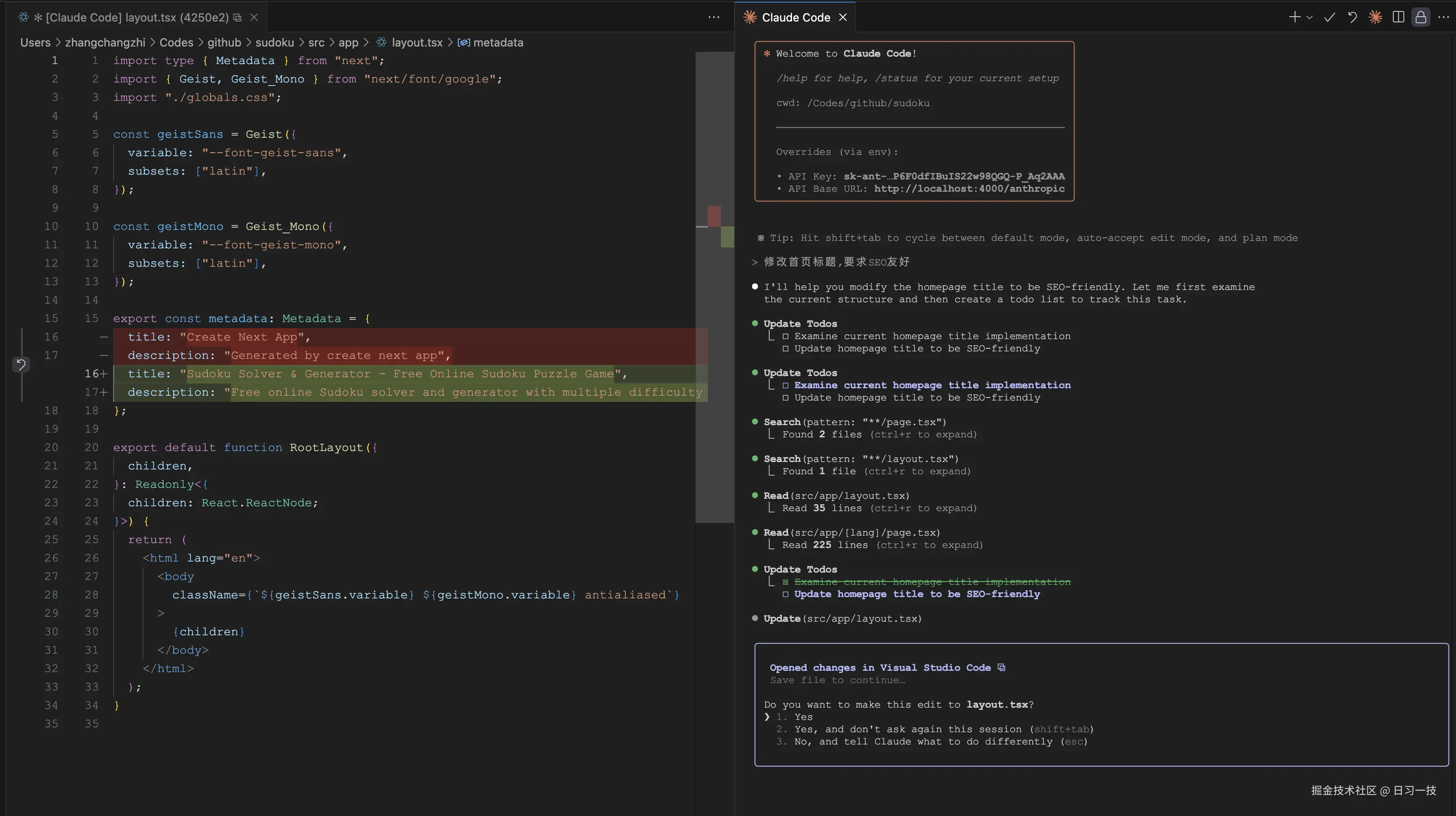Click the minimap to jump in the file
Screen dimensions: 1456x816
[x=714, y=283]
